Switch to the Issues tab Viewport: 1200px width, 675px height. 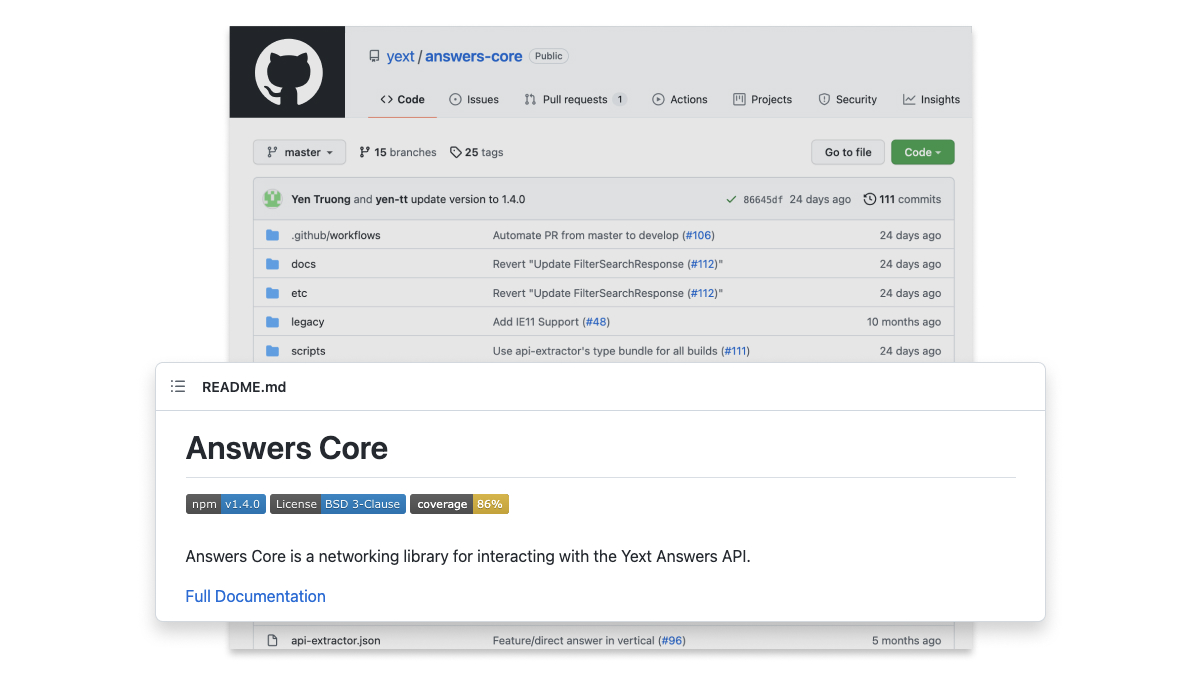474,100
